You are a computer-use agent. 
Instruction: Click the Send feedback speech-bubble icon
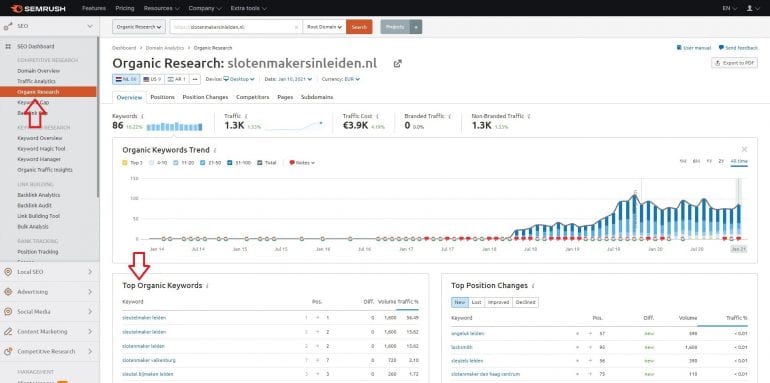[721, 48]
